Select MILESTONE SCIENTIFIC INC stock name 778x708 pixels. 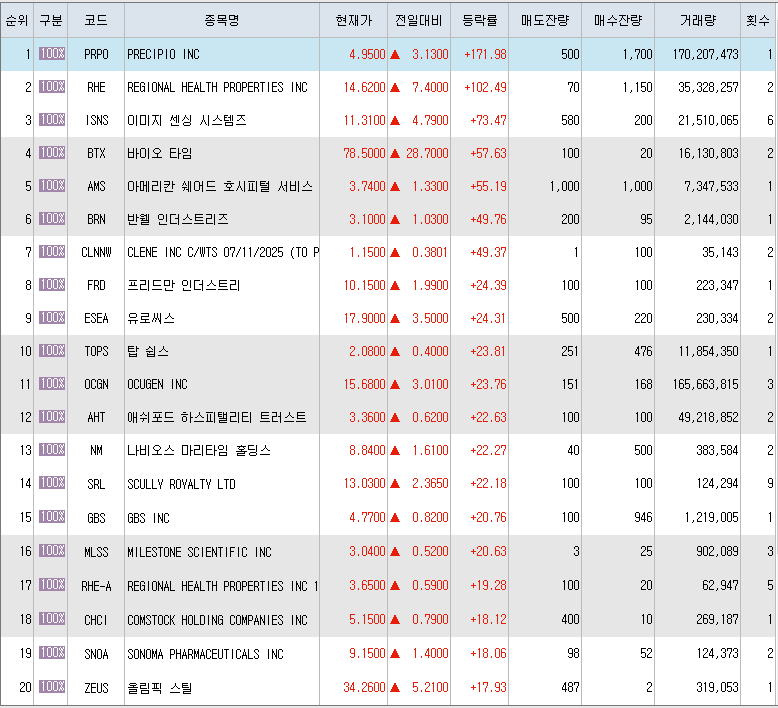199,552
